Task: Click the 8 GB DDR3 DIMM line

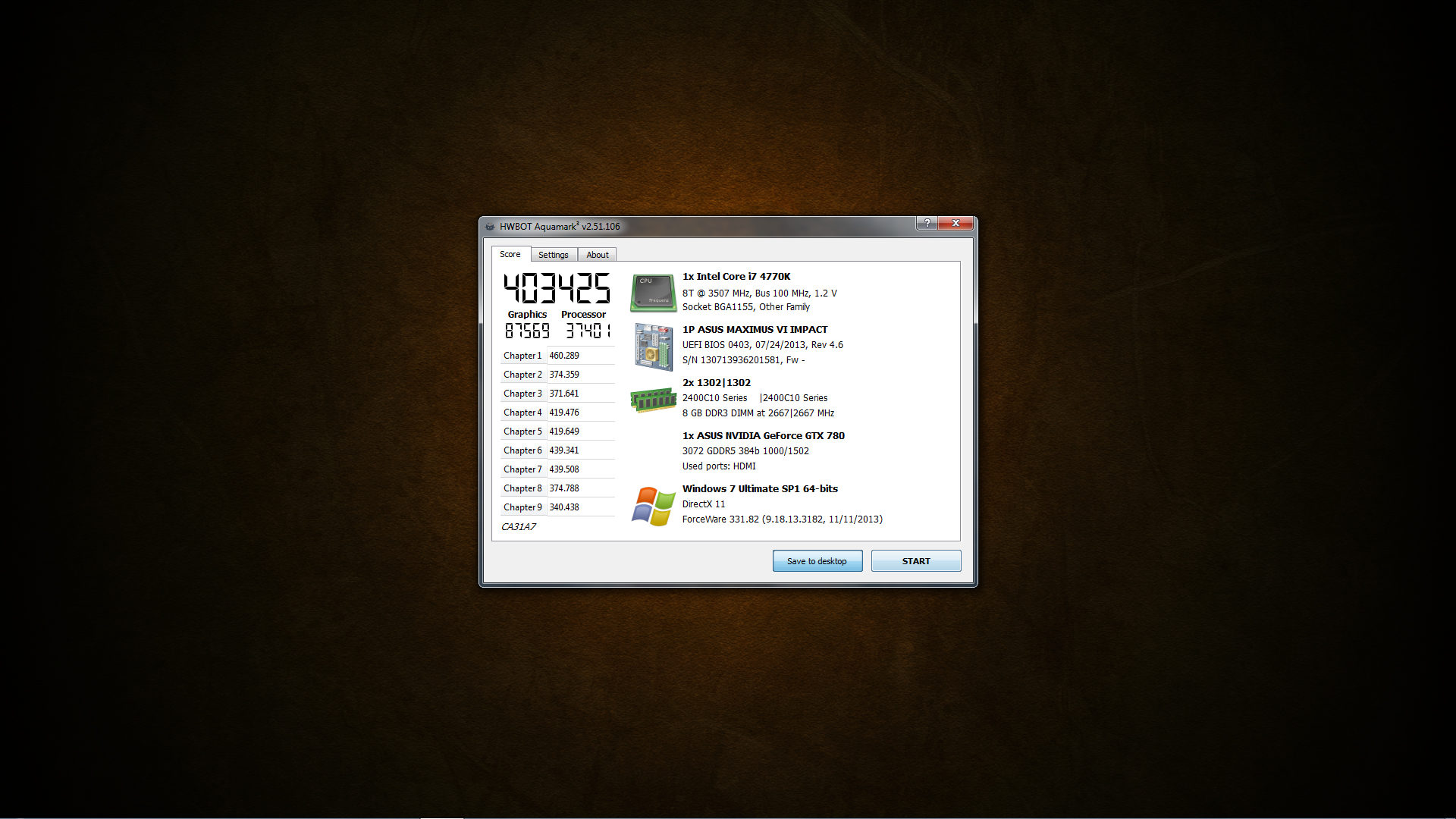Action: [x=758, y=413]
